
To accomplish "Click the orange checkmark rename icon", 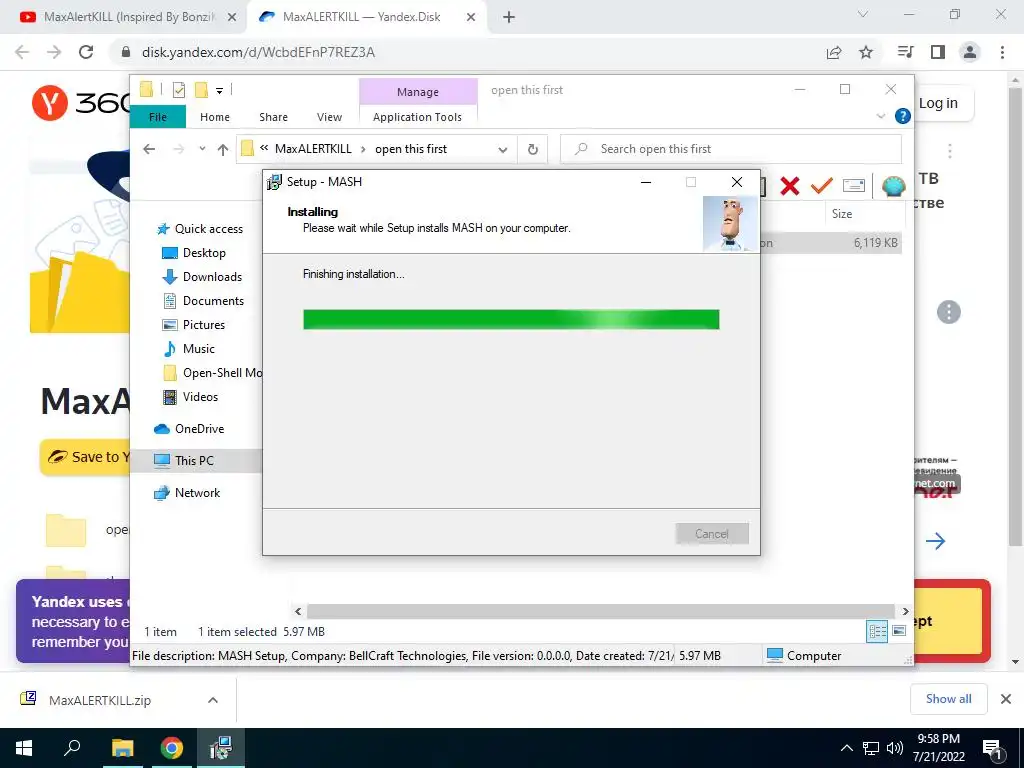I will click(822, 186).
